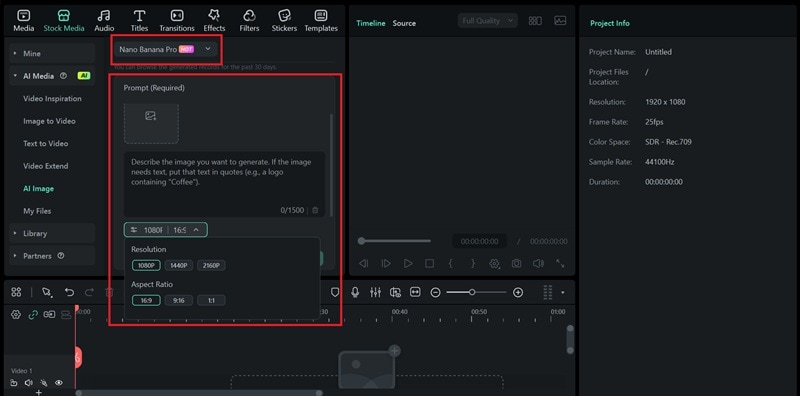Click the reference image upload box

point(151,123)
